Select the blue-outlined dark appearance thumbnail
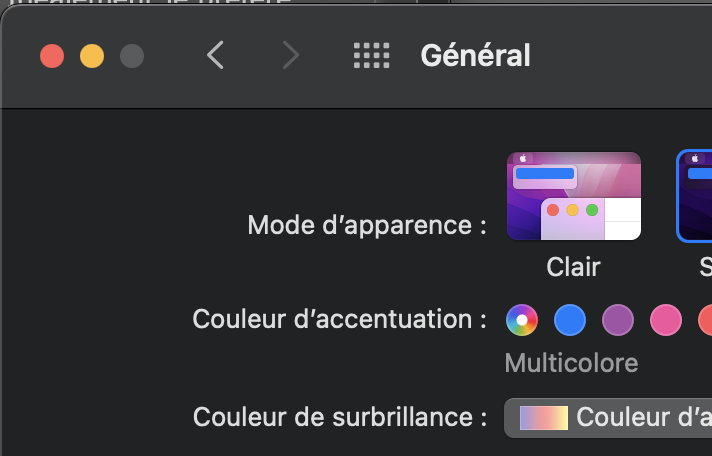712x456 pixels. tap(694, 196)
